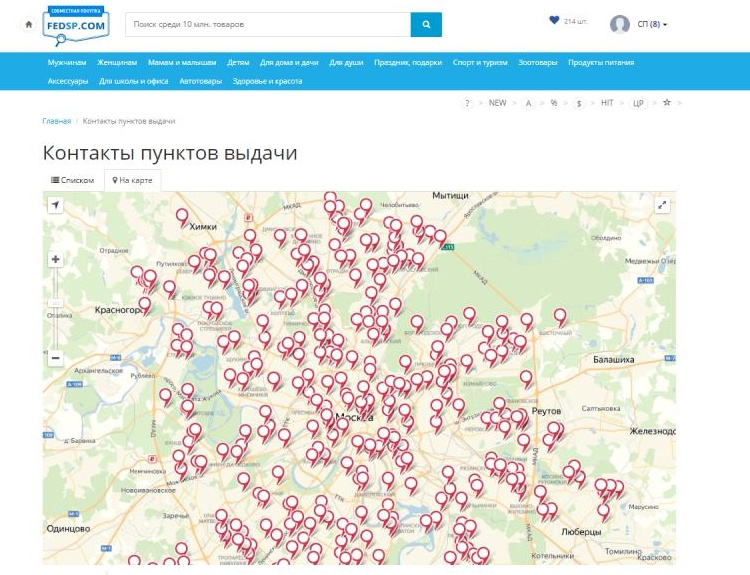The image size is (750, 575).
Task: Click the question mark filter badge
Action: coord(467,104)
